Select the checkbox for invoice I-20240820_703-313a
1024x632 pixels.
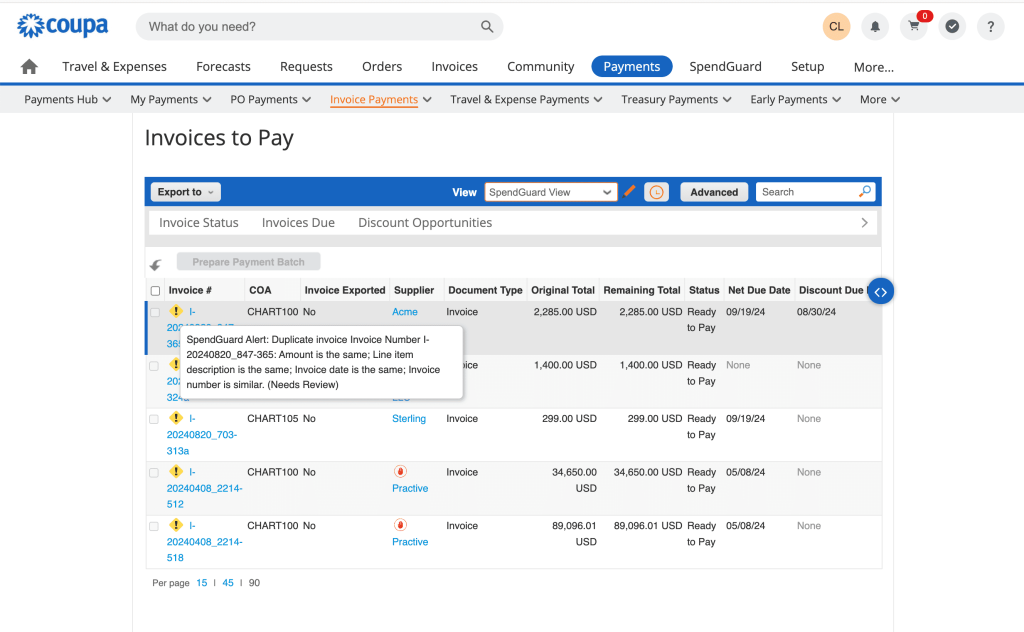[x=155, y=419]
